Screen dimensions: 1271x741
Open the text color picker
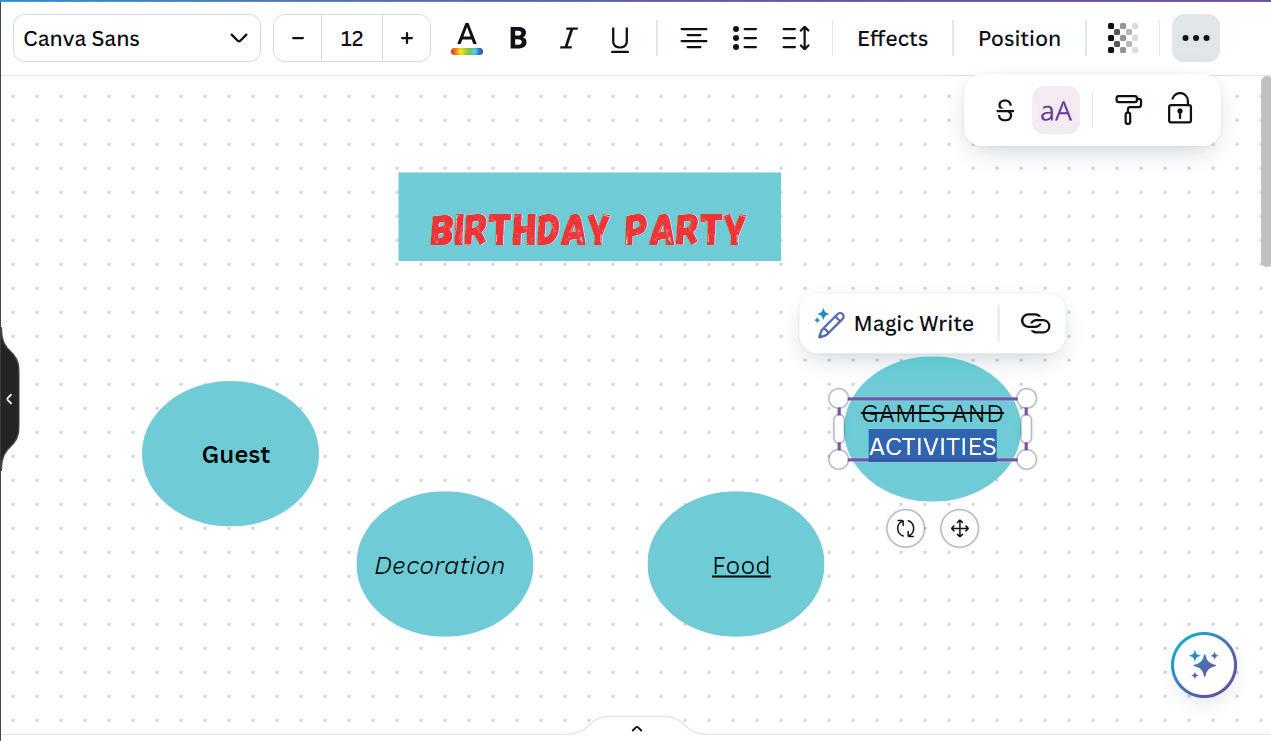pos(467,38)
